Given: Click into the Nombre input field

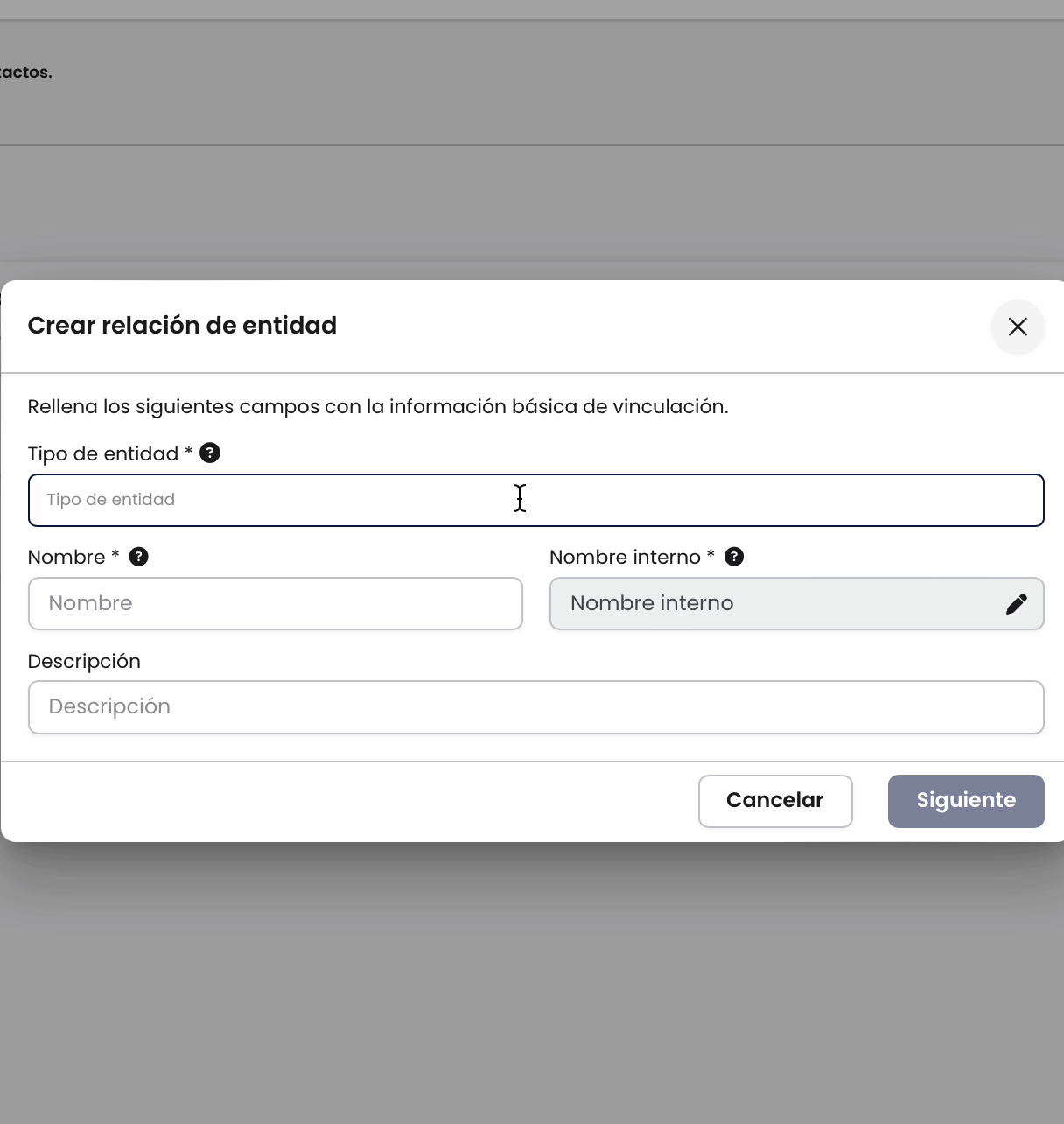Looking at the screenshot, I should 275,603.
